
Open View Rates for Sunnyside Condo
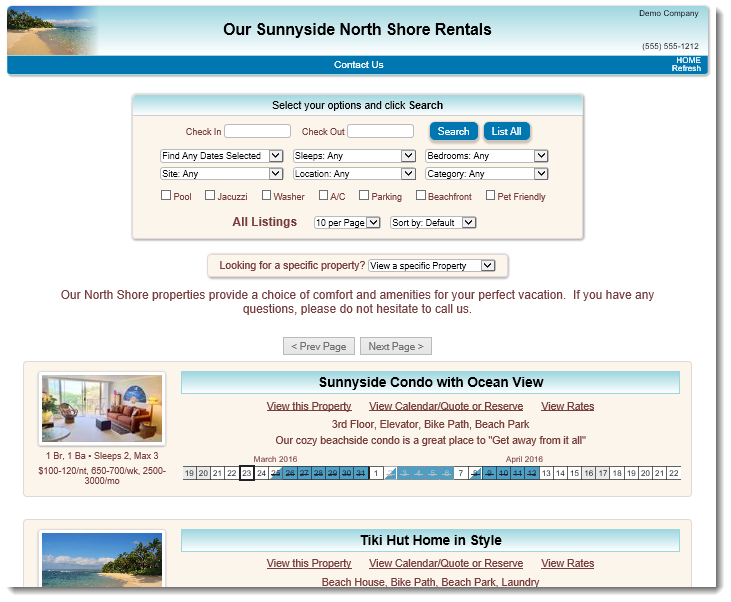567,406
